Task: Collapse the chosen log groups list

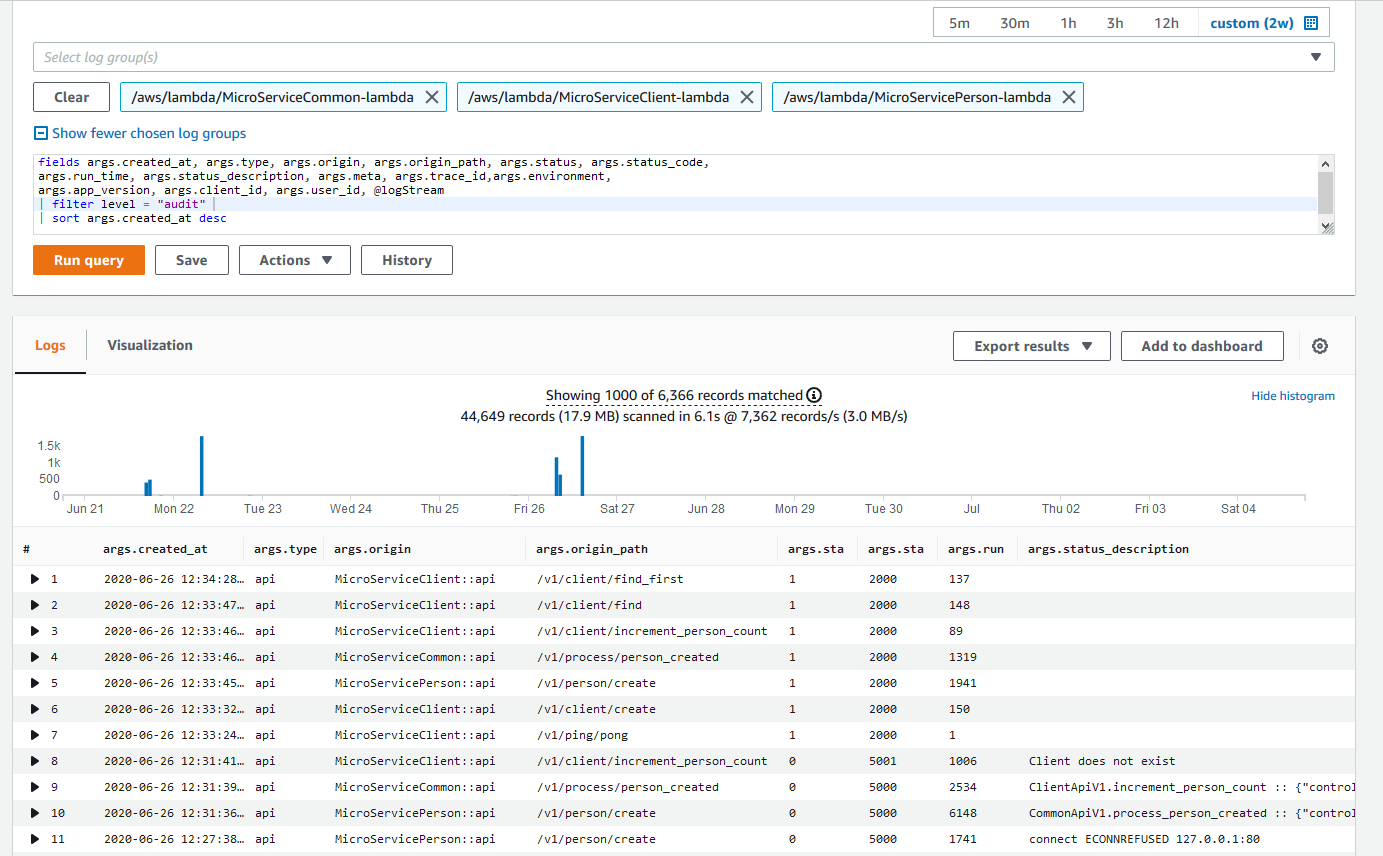Action: click(x=140, y=133)
